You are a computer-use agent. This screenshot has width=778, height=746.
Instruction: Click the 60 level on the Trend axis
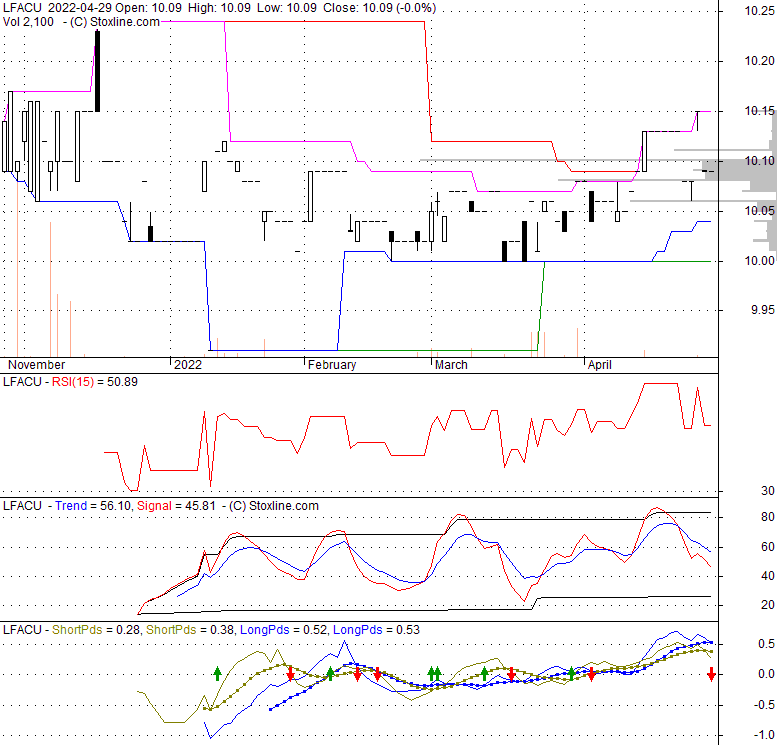(768, 547)
